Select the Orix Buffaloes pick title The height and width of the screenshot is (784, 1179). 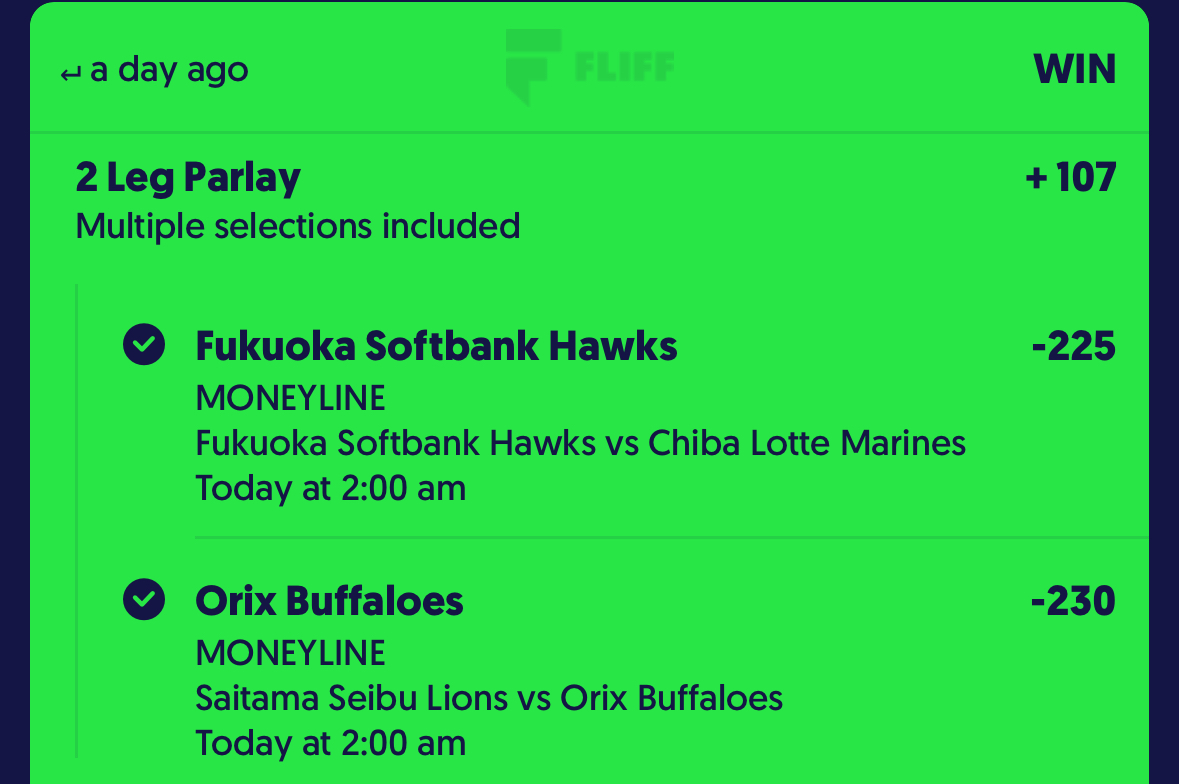(x=329, y=601)
